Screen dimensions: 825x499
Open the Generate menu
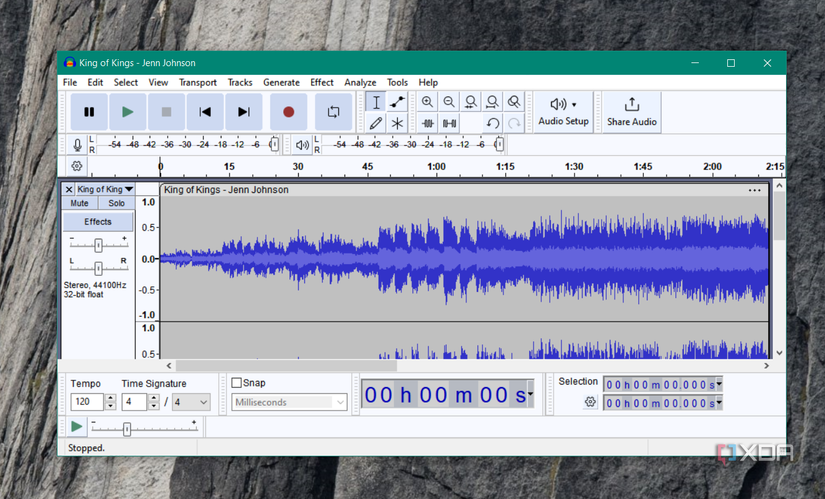click(281, 83)
